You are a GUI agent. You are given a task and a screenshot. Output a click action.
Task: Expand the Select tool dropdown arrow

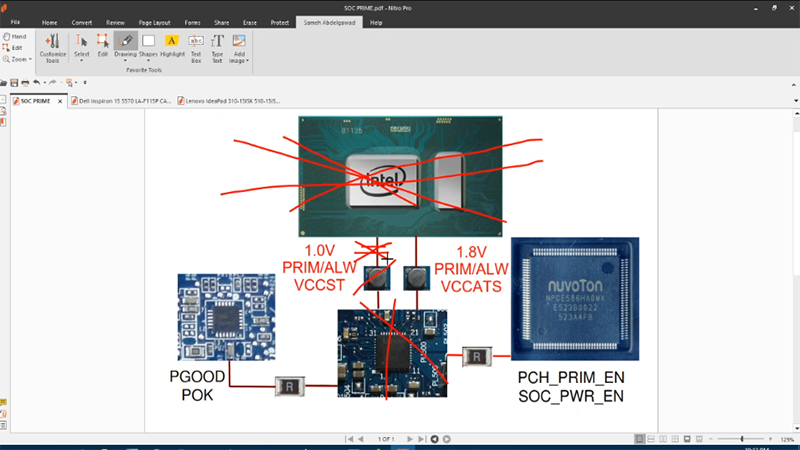click(82, 61)
